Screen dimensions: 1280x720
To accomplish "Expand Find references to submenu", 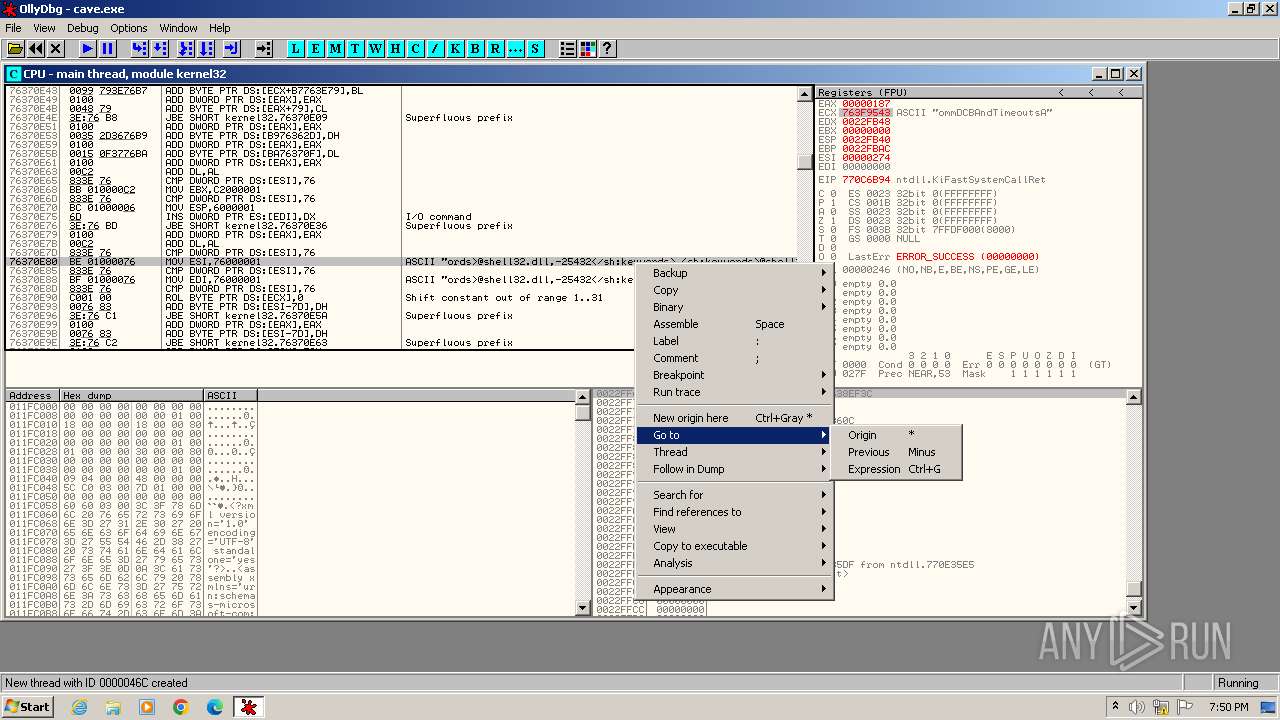I will [735, 512].
